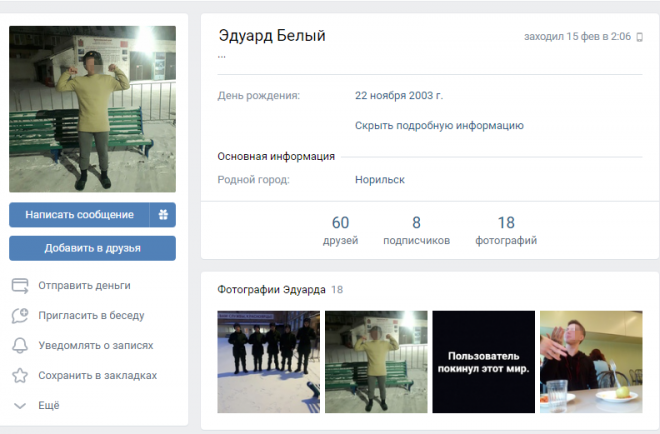Open the 8 подписчиков counter
The image size is (660, 434).
[x=416, y=230]
